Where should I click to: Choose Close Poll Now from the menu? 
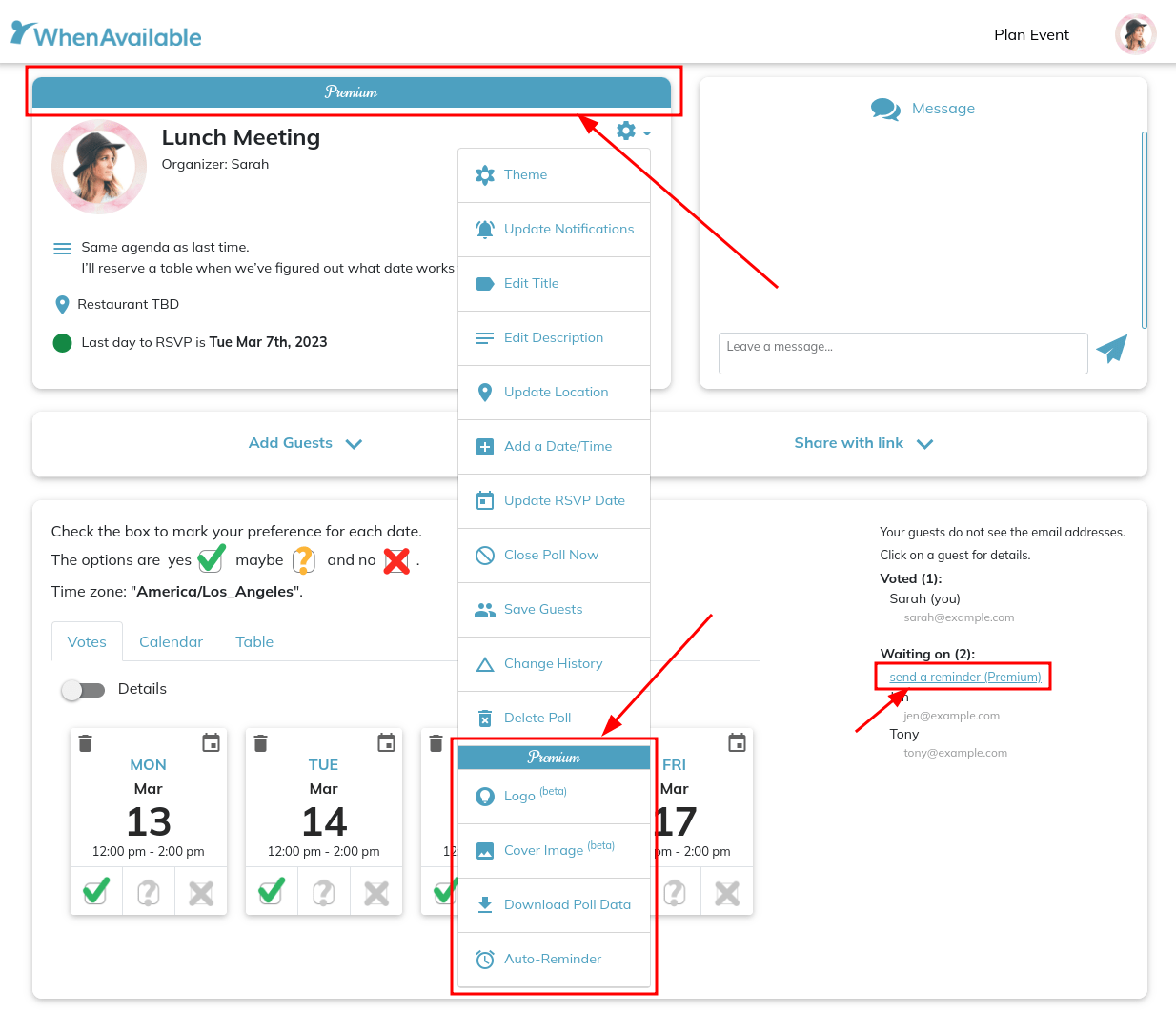click(x=554, y=556)
